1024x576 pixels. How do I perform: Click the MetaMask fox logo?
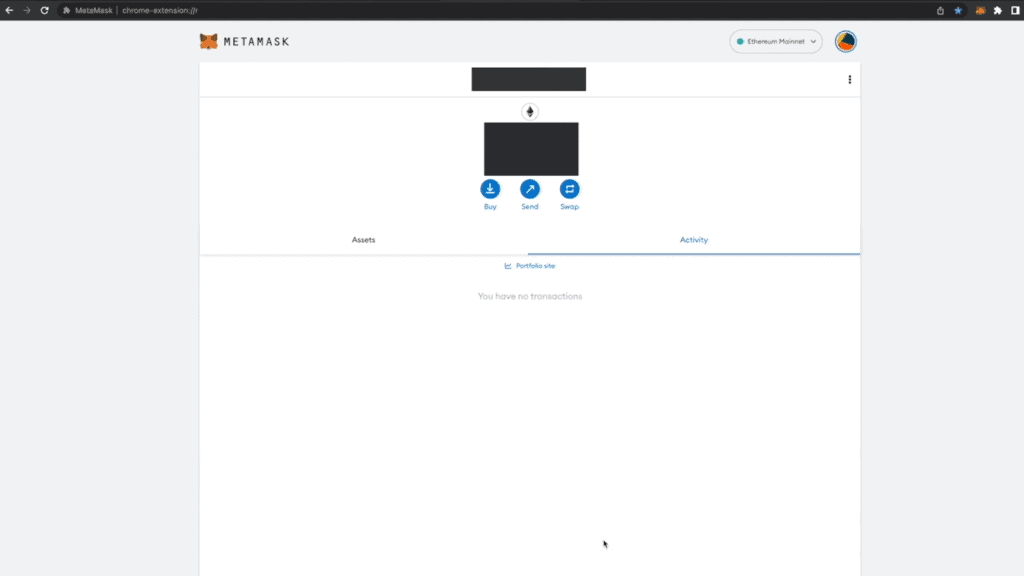(x=209, y=42)
